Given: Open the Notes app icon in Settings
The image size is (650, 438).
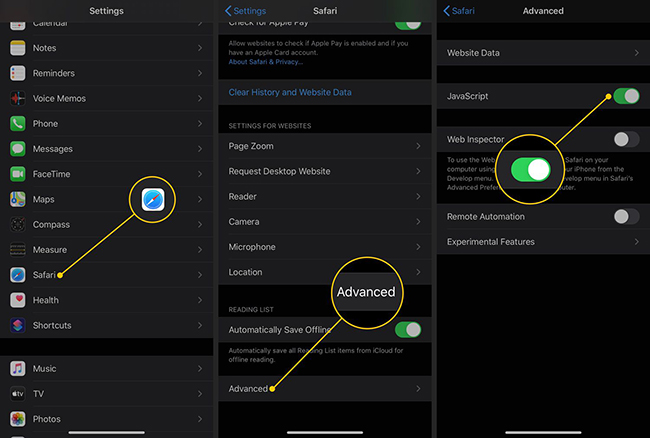Looking at the screenshot, I should point(17,48).
